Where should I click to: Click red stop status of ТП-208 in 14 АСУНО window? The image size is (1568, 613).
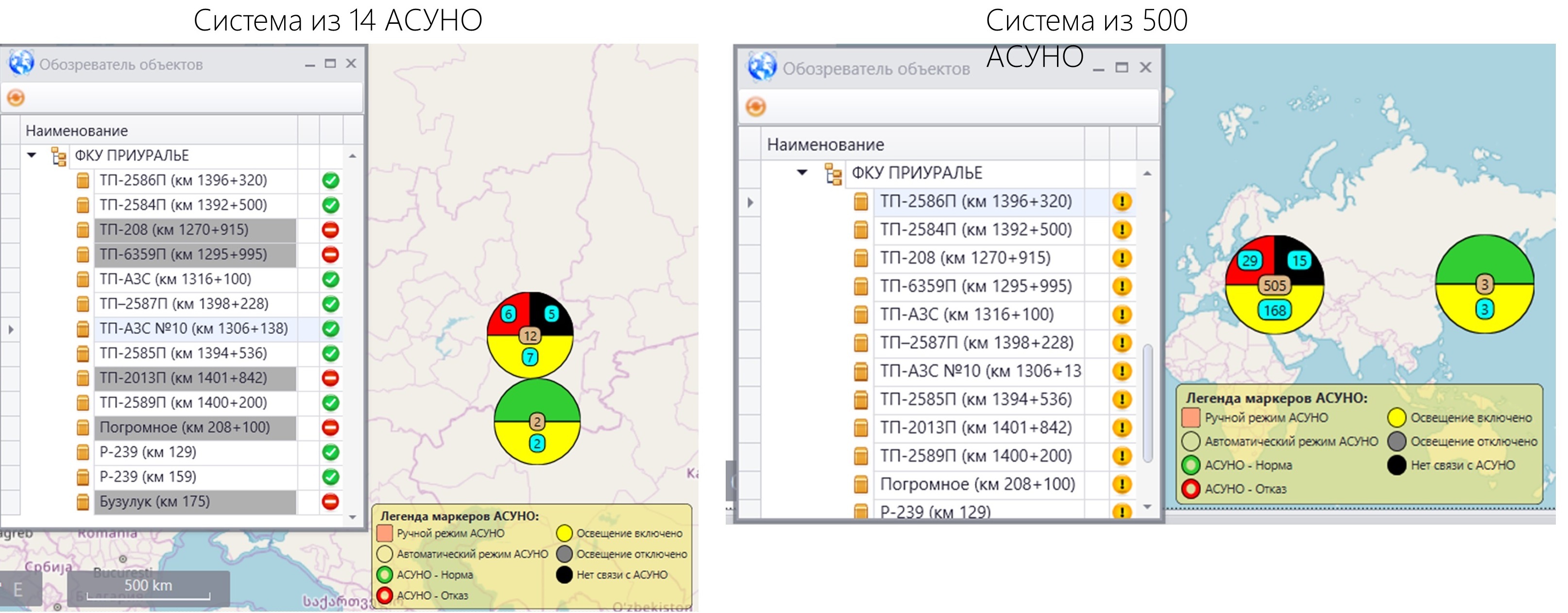[x=330, y=229]
